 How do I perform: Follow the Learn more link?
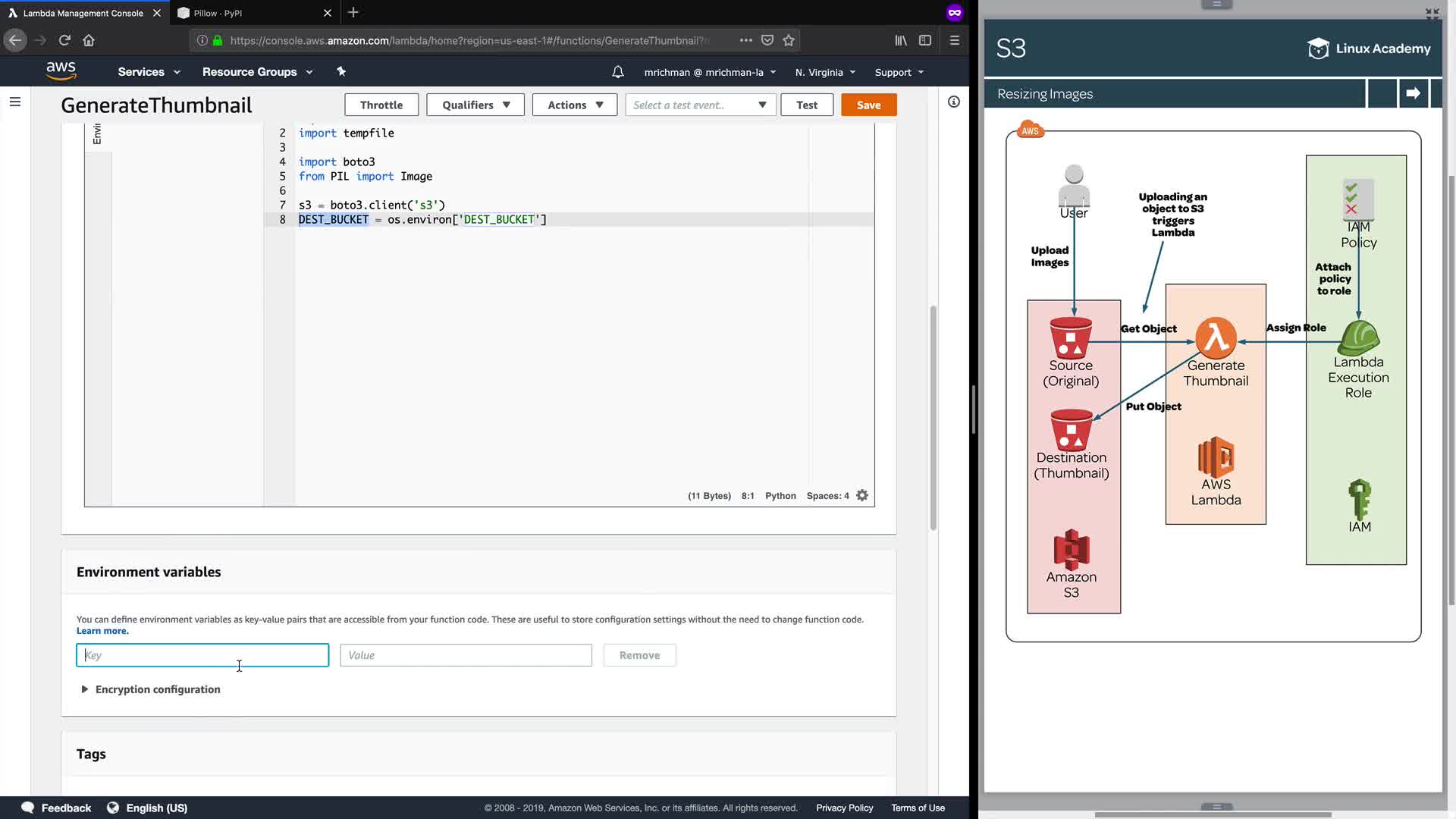point(102,631)
